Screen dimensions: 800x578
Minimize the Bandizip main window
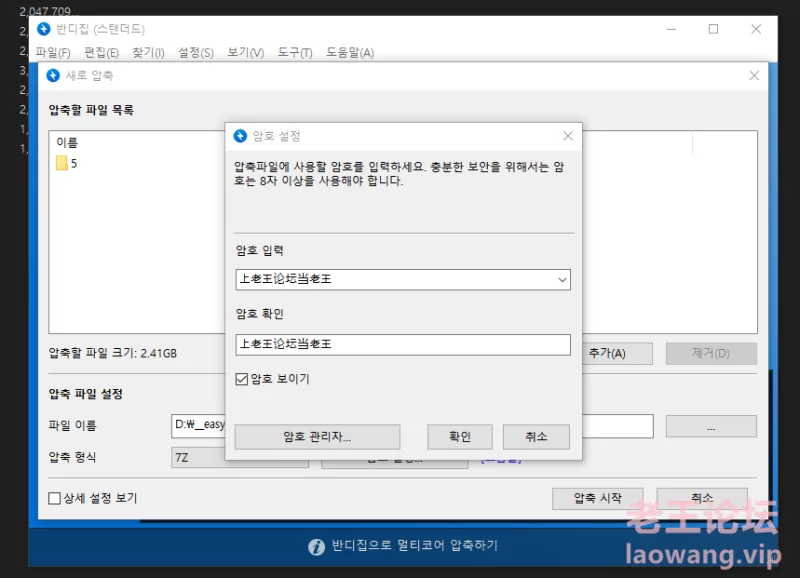pos(671,29)
